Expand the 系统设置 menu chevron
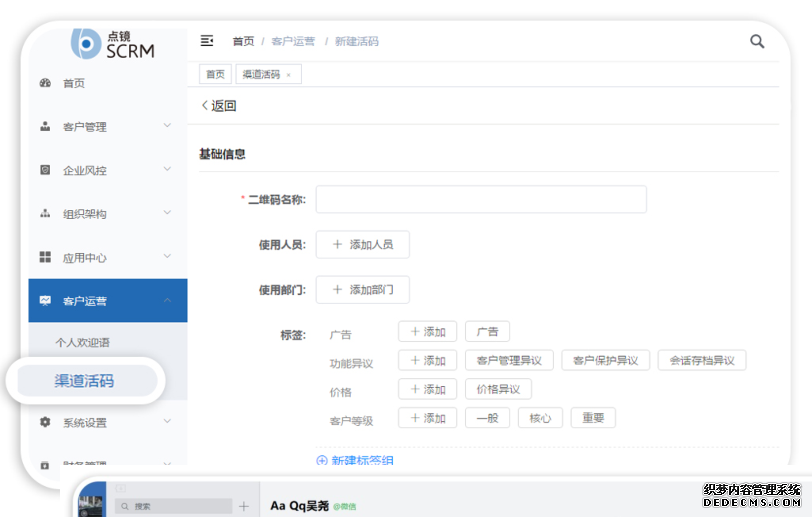 point(167,421)
